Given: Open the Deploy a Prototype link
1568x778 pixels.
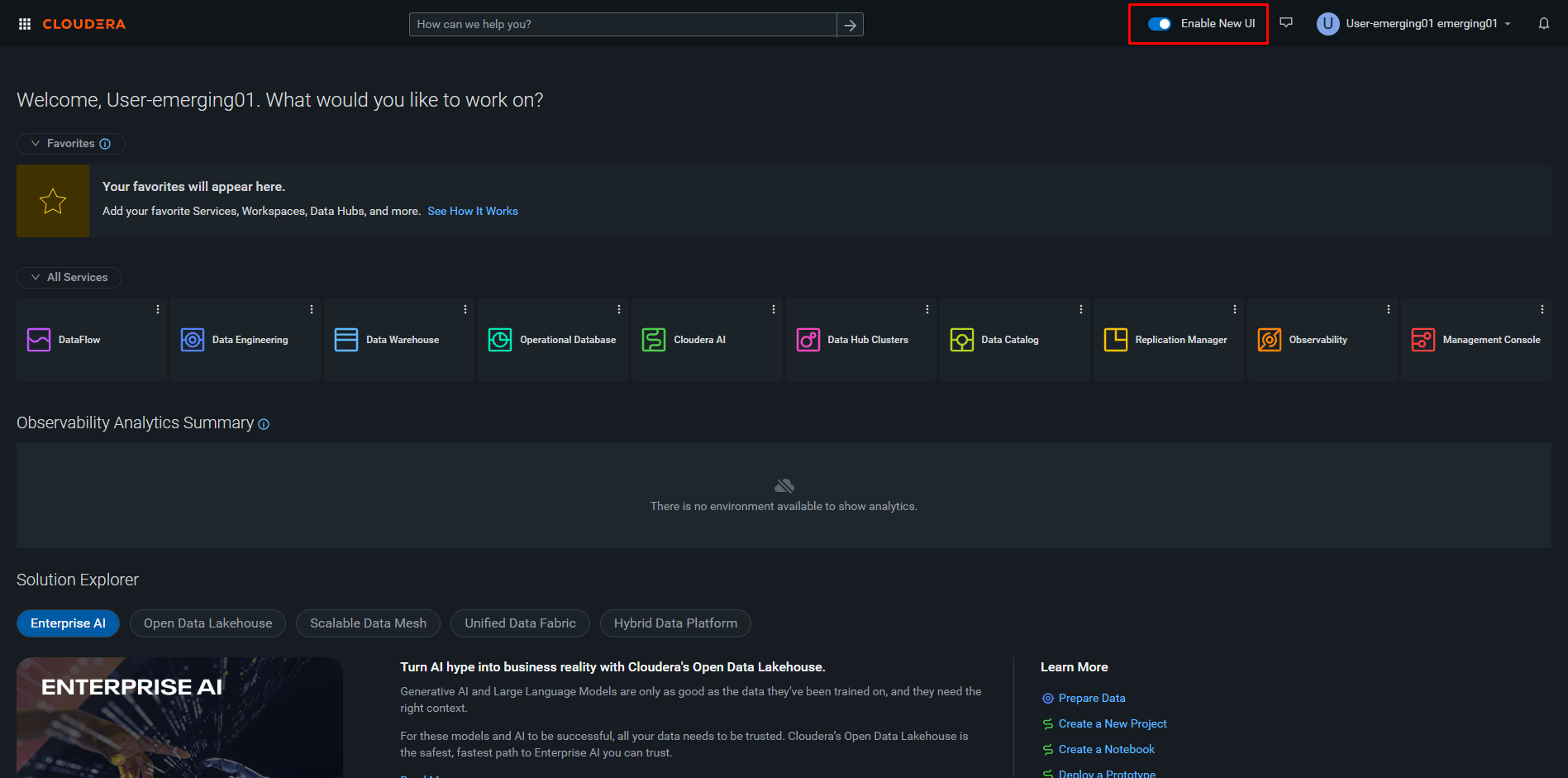Looking at the screenshot, I should tap(1107, 773).
